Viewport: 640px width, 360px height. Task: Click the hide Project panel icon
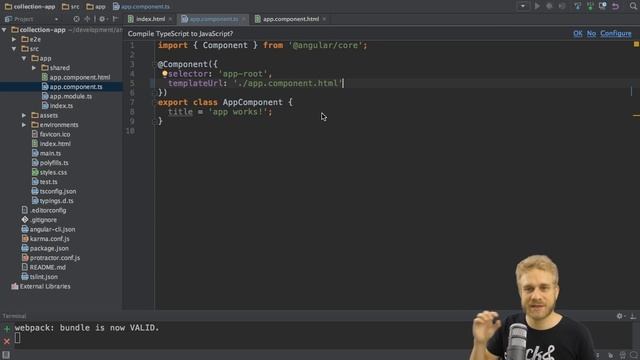[x=116, y=19]
